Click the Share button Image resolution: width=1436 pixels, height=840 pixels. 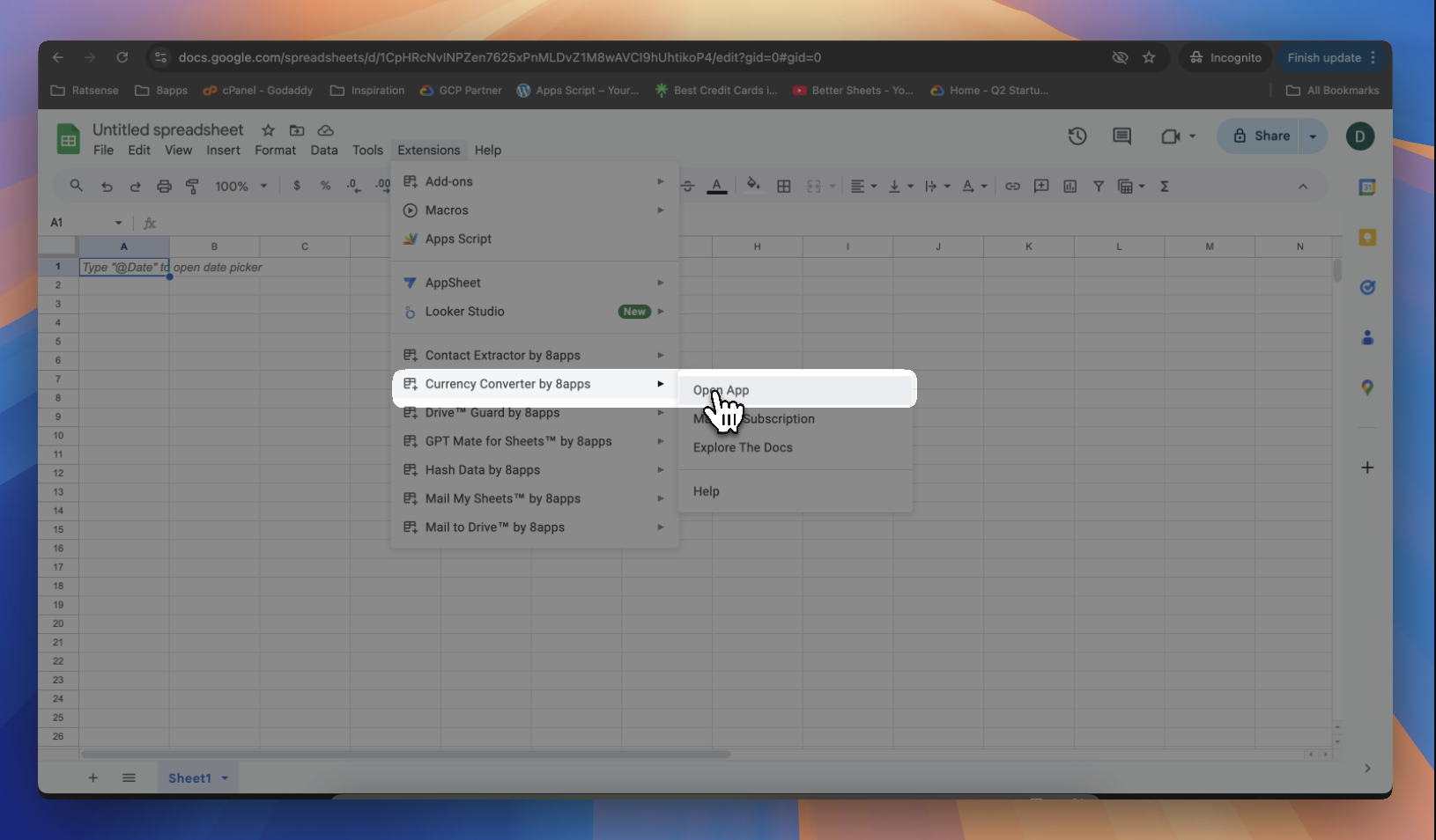point(1262,136)
